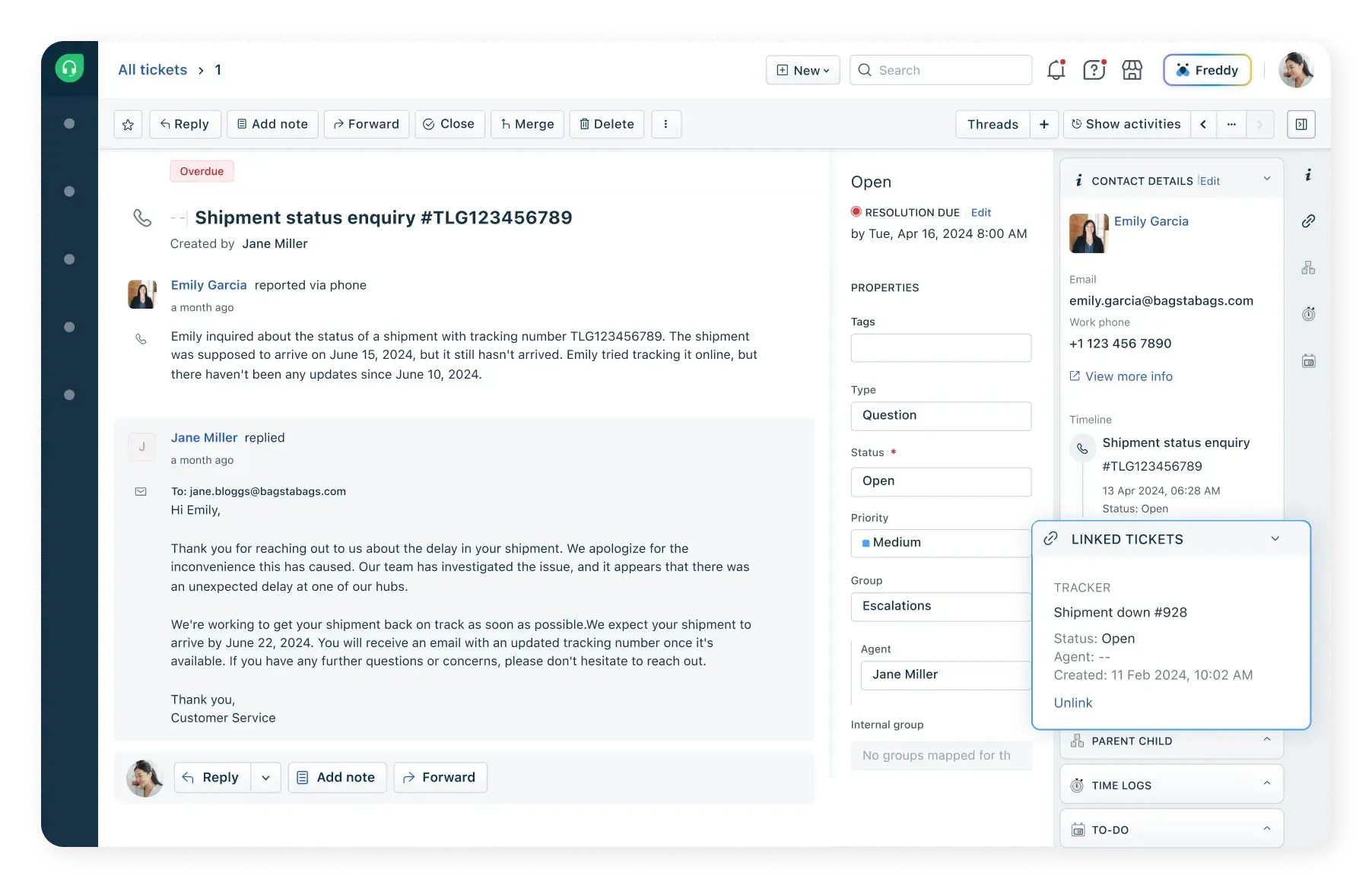Collapse the ticket details panel icon
Image resolution: width=1372 pixels, height=888 pixels.
pyautogui.click(x=1301, y=124)
